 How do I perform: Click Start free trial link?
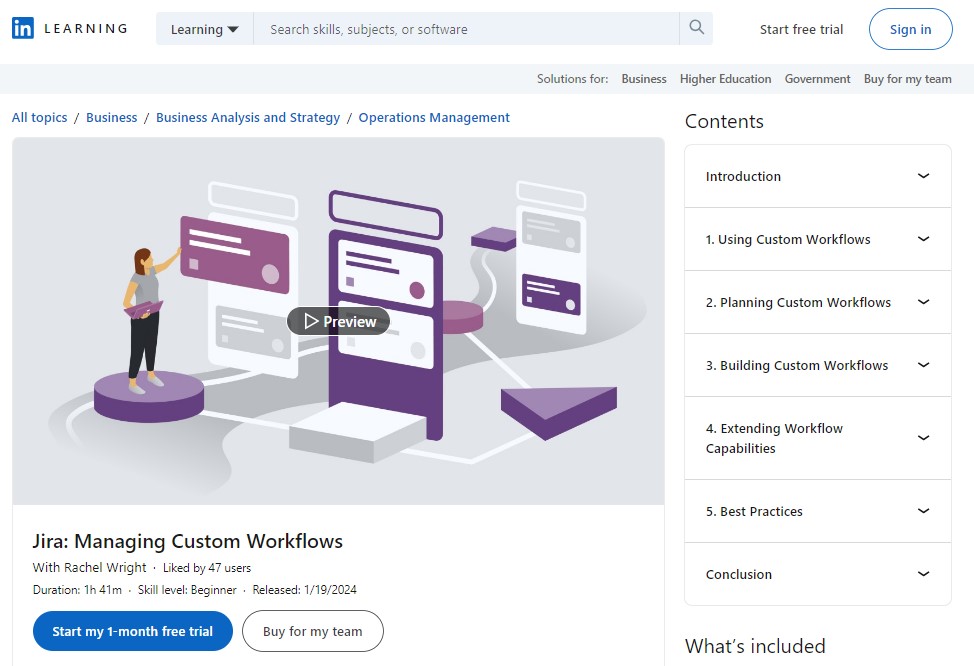click(801, 29)
